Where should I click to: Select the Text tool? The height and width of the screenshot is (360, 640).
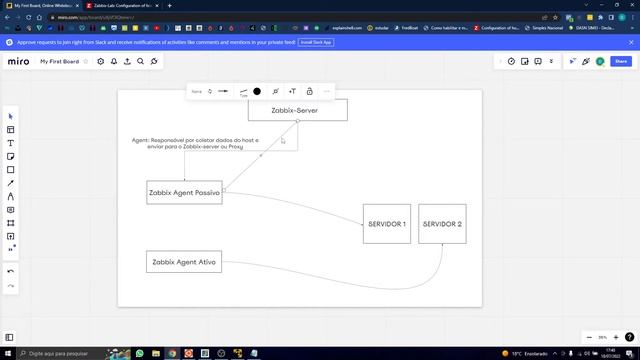click(11, 143)
